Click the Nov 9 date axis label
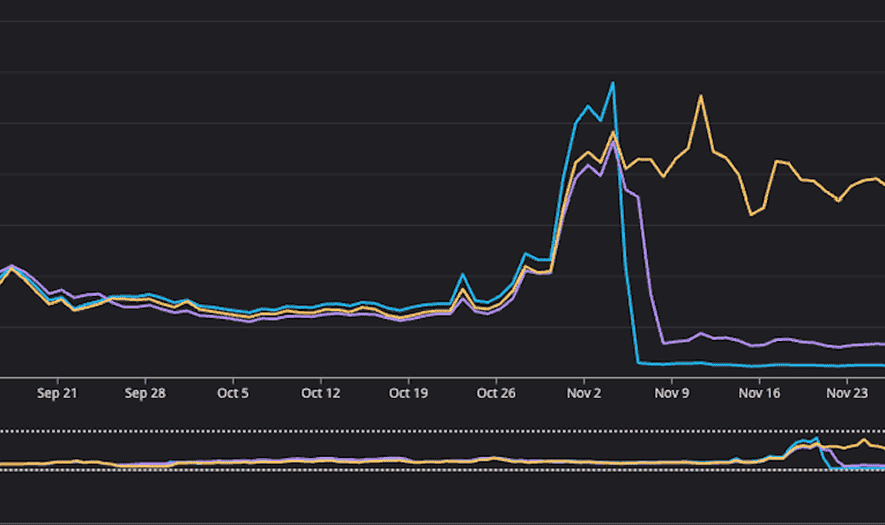 point(671,394)
